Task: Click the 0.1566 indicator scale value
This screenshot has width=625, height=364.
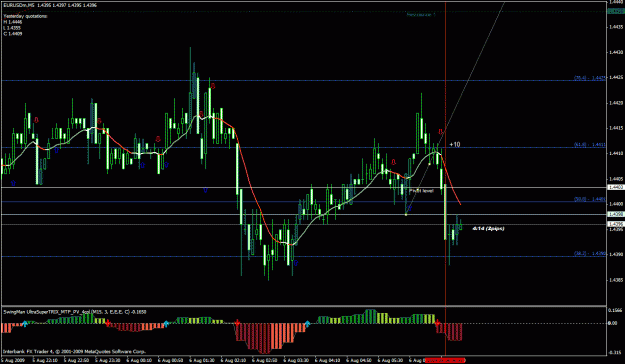Action: click(x=616, y=310)
